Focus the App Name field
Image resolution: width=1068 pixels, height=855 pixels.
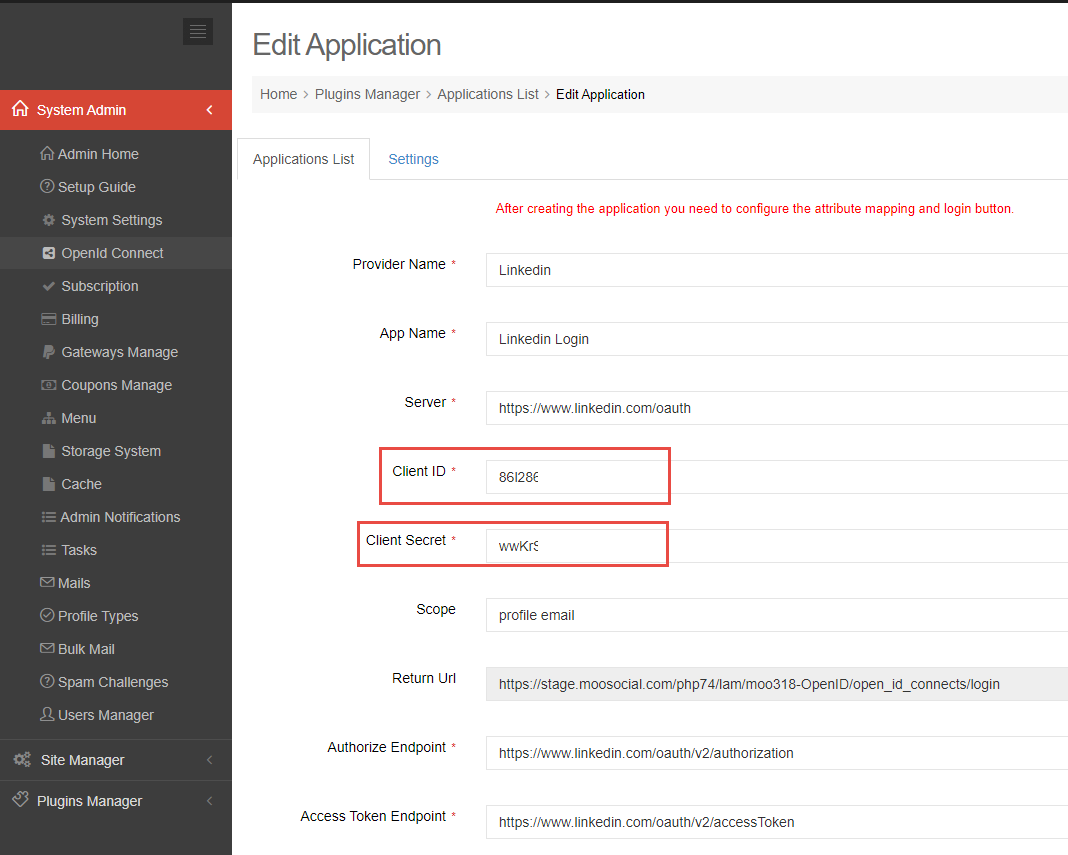(776, 339)
